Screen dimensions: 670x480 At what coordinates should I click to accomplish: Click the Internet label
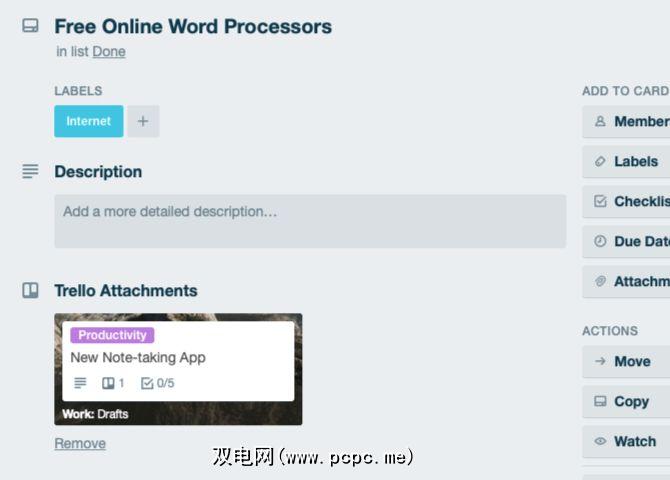[89, 121]
